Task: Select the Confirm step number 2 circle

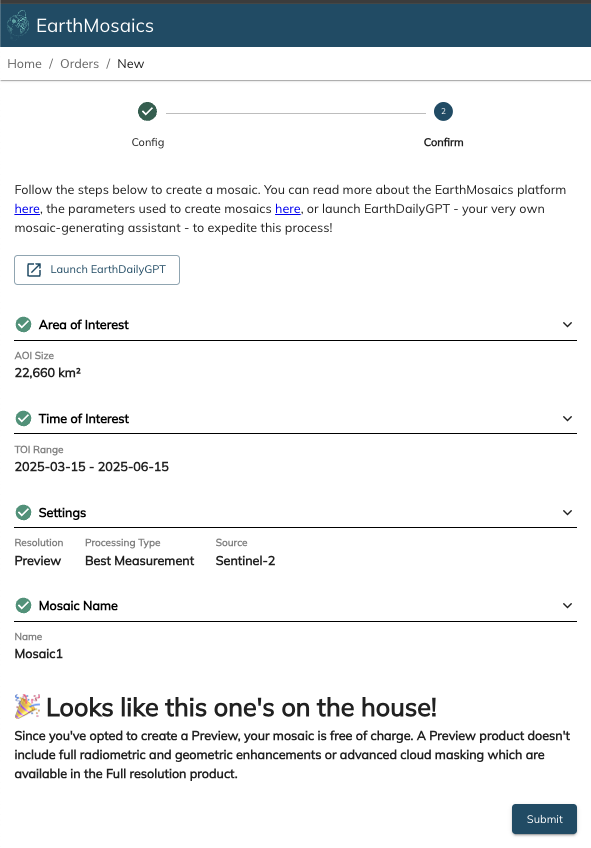Action: pyautogui.click(x=443, y=111)
